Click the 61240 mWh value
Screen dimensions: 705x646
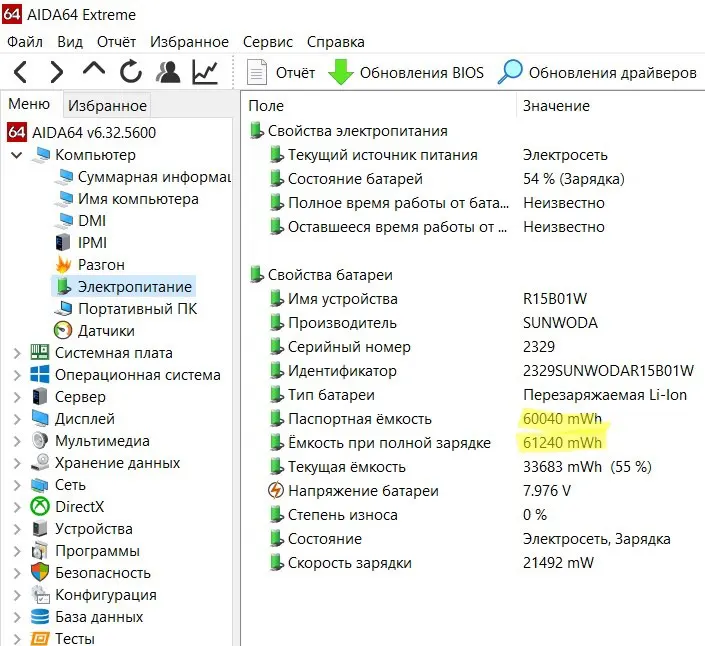click(562, 442)
